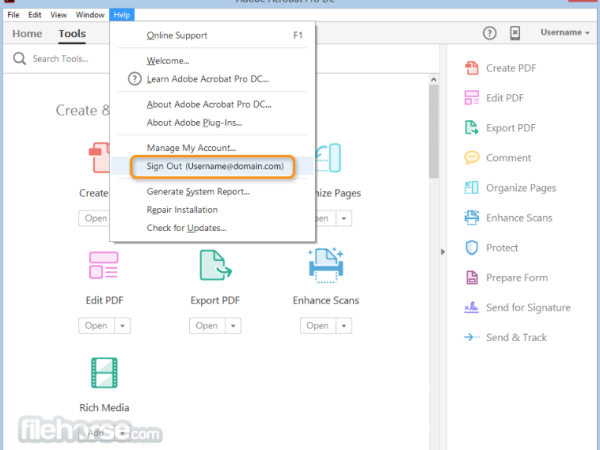Screen dimensions: 600x450
Task: Click the Organize Pages icon in right panel
Action: point(471,188)
